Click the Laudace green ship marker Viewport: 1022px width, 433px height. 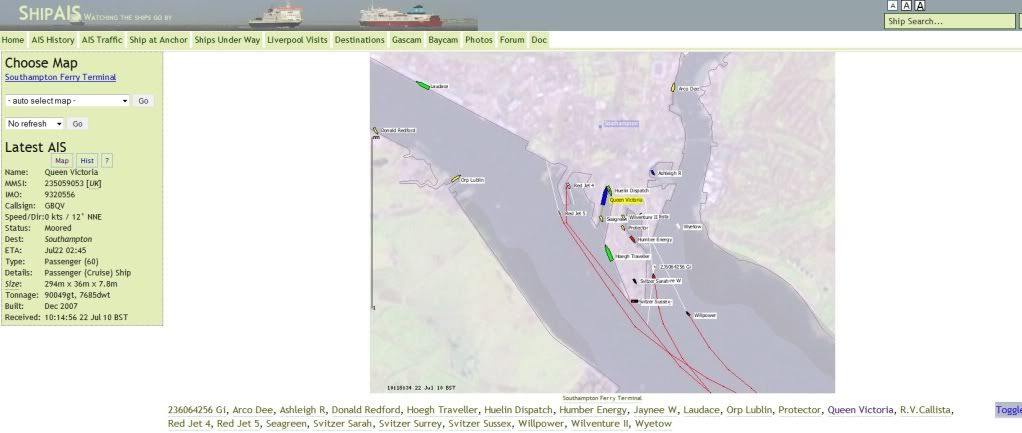[423, 85]
